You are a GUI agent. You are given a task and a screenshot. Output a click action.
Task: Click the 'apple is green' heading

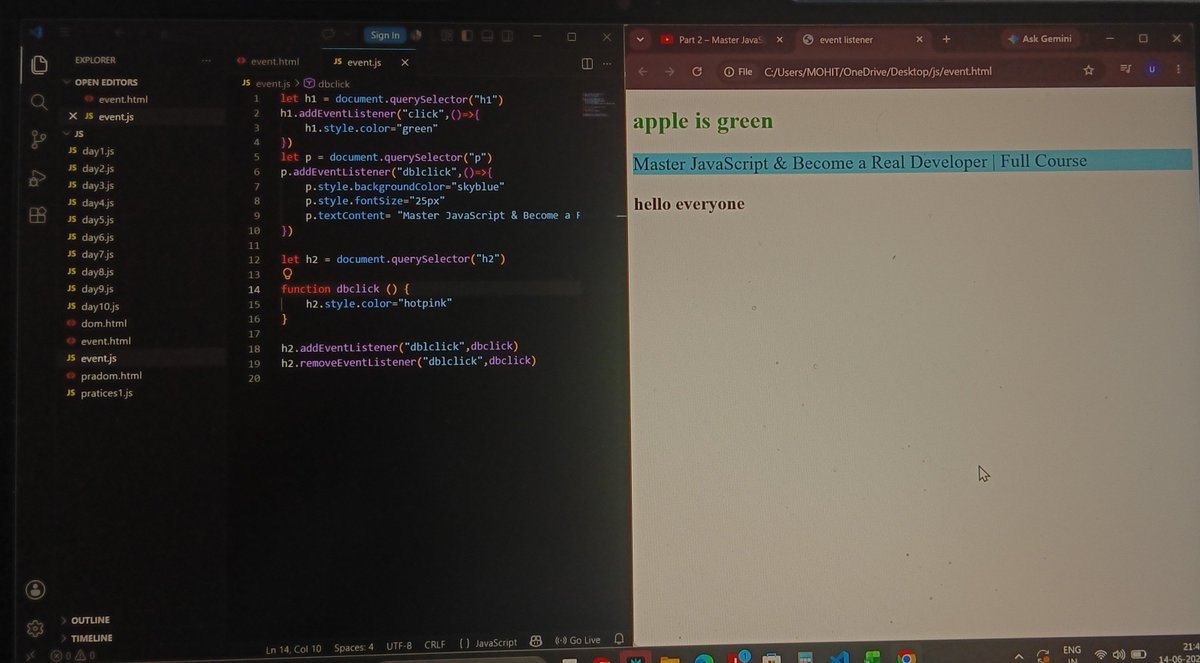(x=703, y=122)
